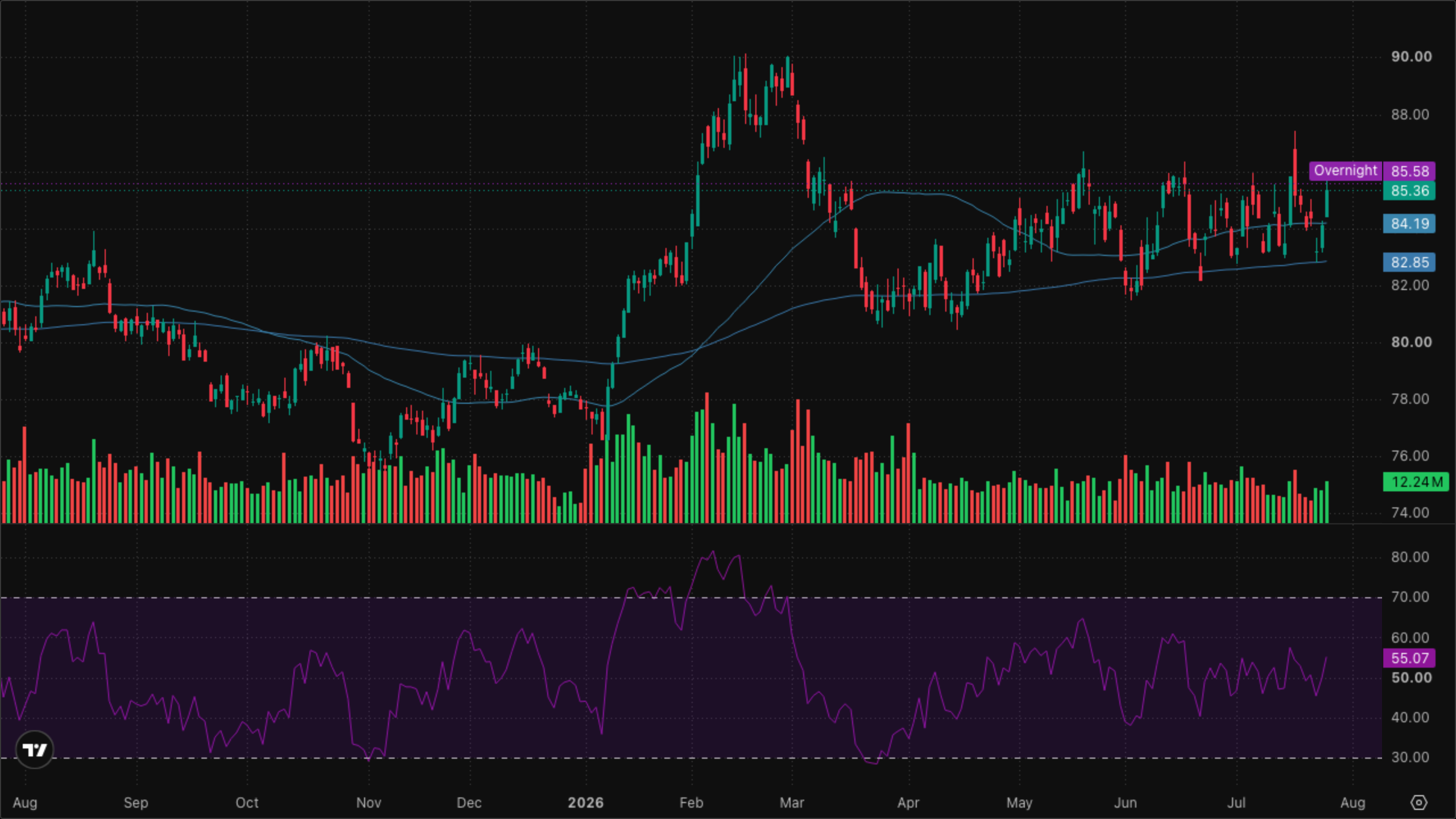Select the 85.58 overnight price tag
This screenshot has width=1456, height=819.
pos(1409,171)
